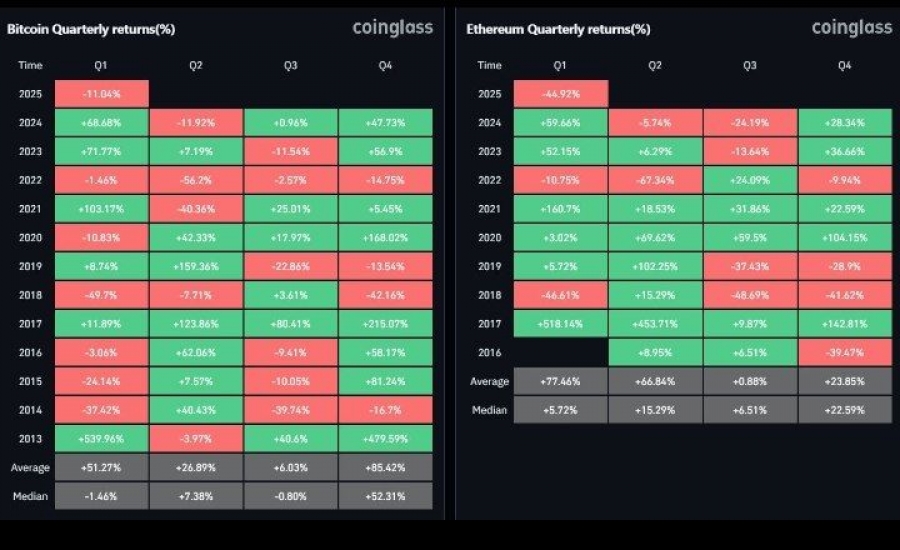The width and height of the screenshot is (900, 550).
Task: Click the Bitcoin Q4 average cell +85.42%
Action: [385, 467]
